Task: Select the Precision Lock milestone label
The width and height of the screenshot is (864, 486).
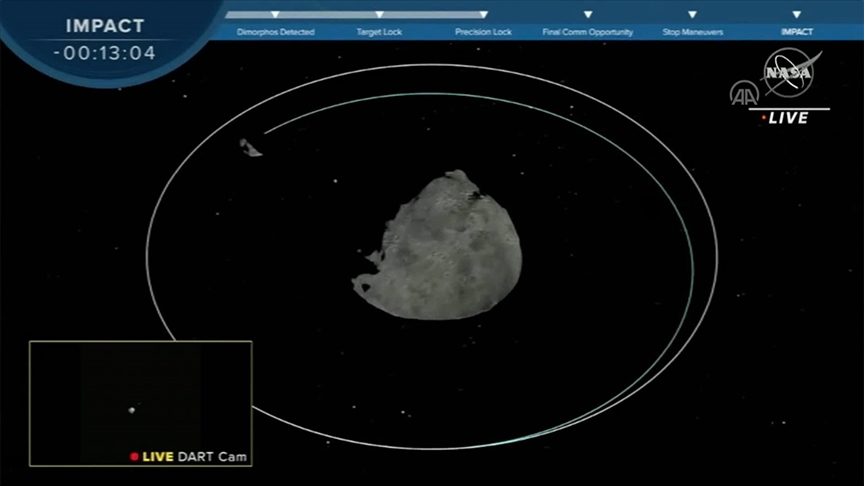Action: pos(483,32)
